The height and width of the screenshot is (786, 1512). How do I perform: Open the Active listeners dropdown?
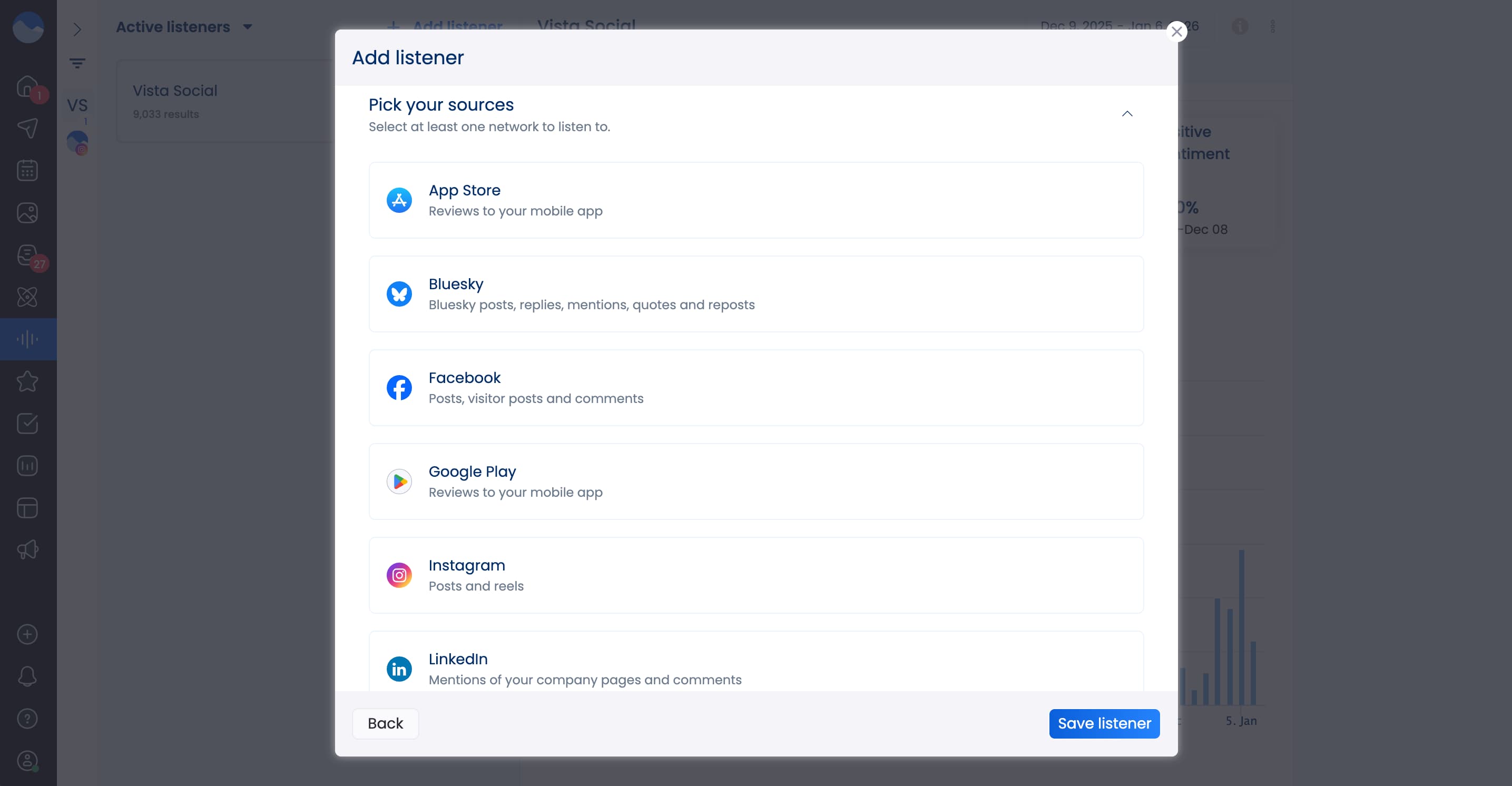tap(184, 26)
